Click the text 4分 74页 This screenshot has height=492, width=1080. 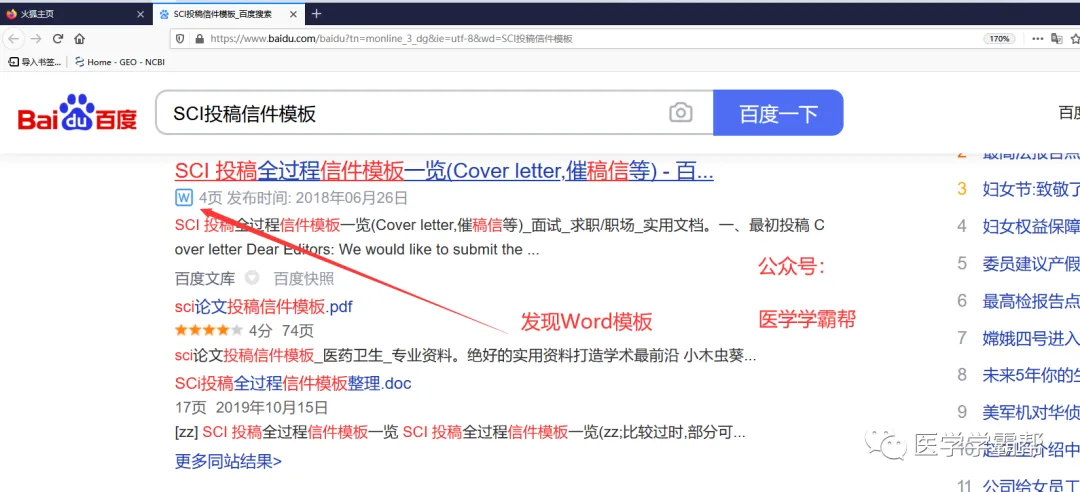(x=281, y=331)
